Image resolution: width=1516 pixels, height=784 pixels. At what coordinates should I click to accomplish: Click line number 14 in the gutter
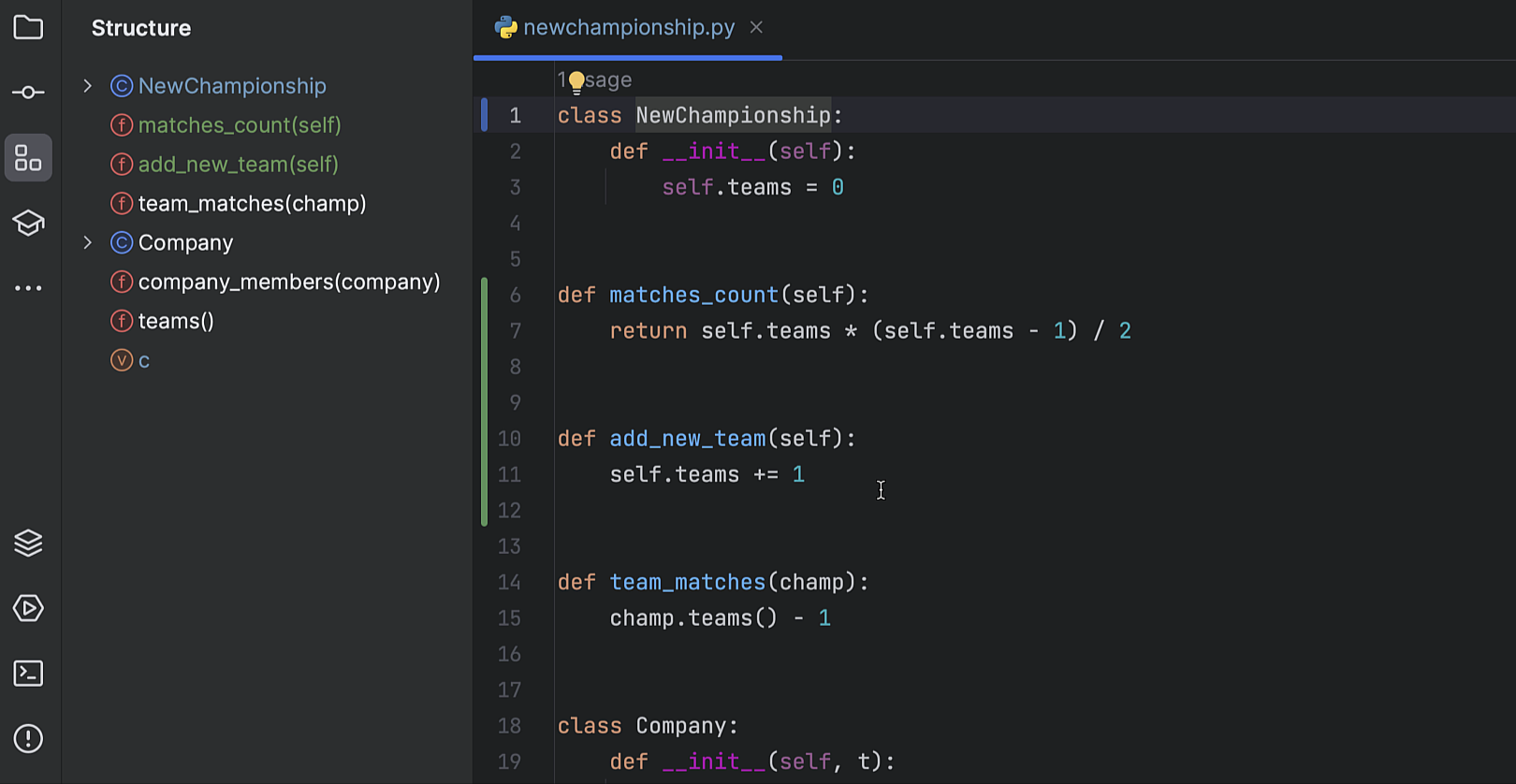point(509,583)
